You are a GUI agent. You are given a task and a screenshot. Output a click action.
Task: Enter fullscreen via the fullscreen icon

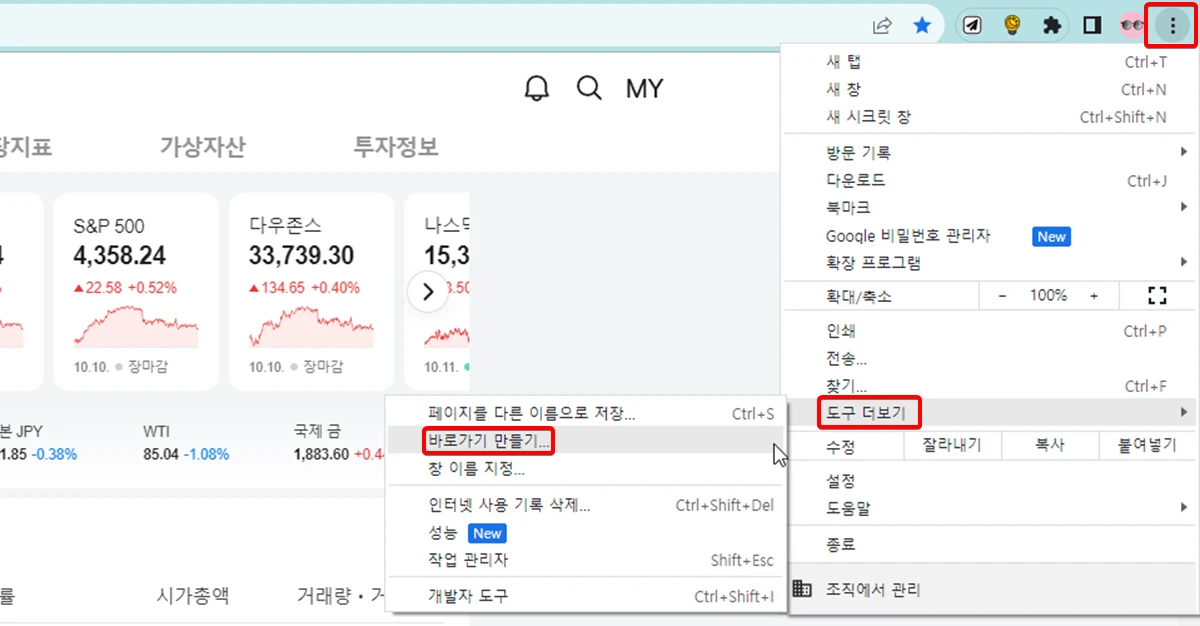tap(1157, 295)
